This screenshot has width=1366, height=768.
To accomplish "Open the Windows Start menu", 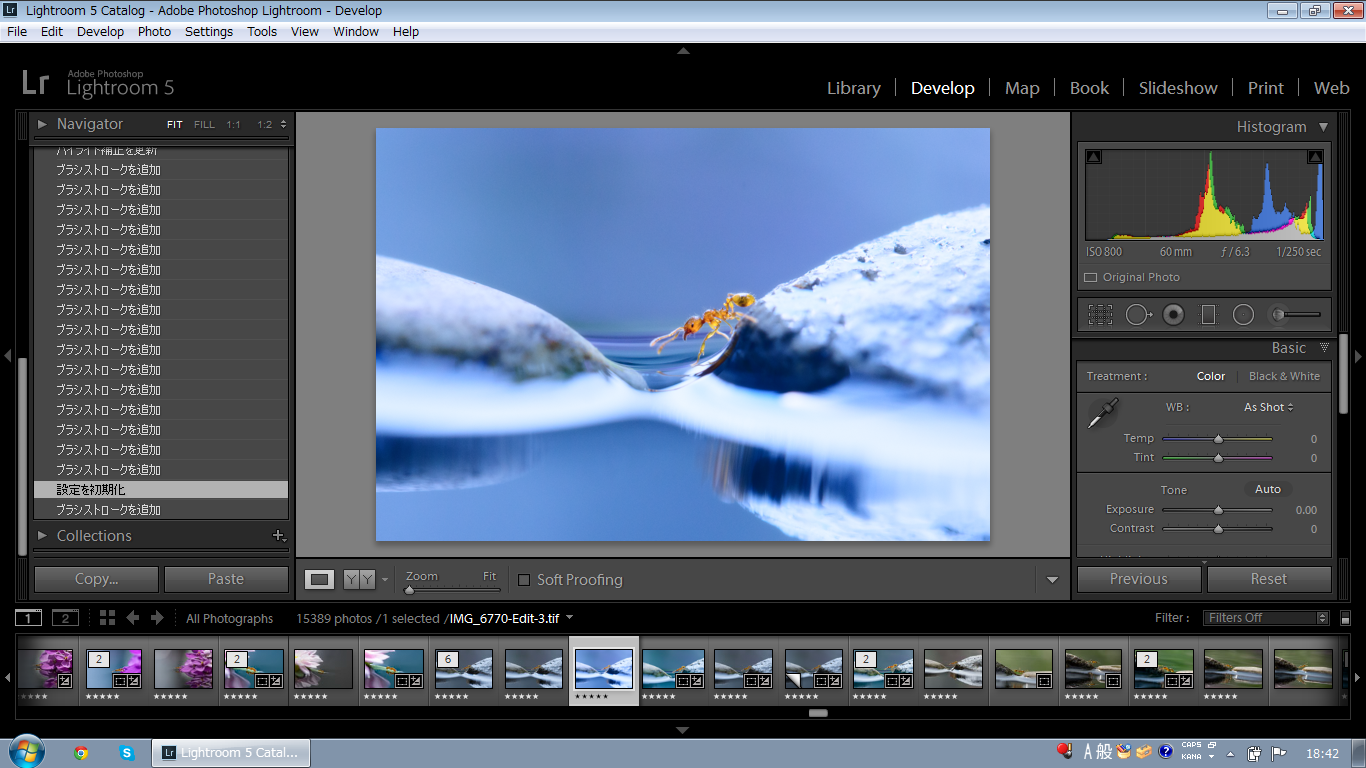I will coord(25,751).
